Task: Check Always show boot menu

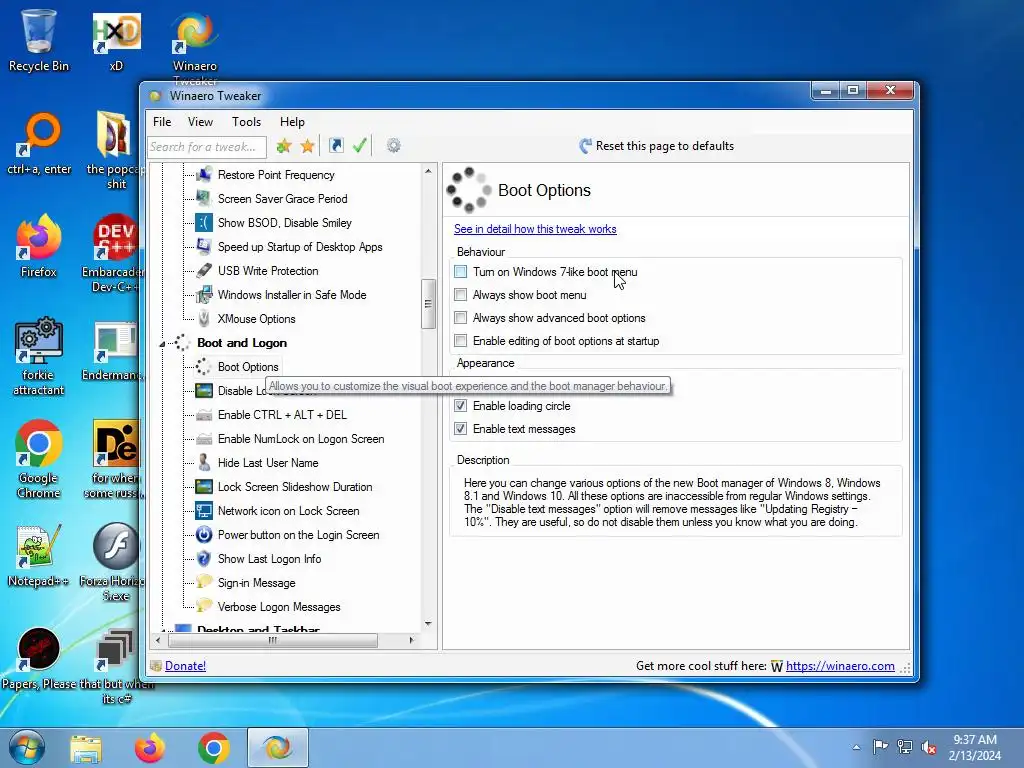Action: click(x=460, y=295)
